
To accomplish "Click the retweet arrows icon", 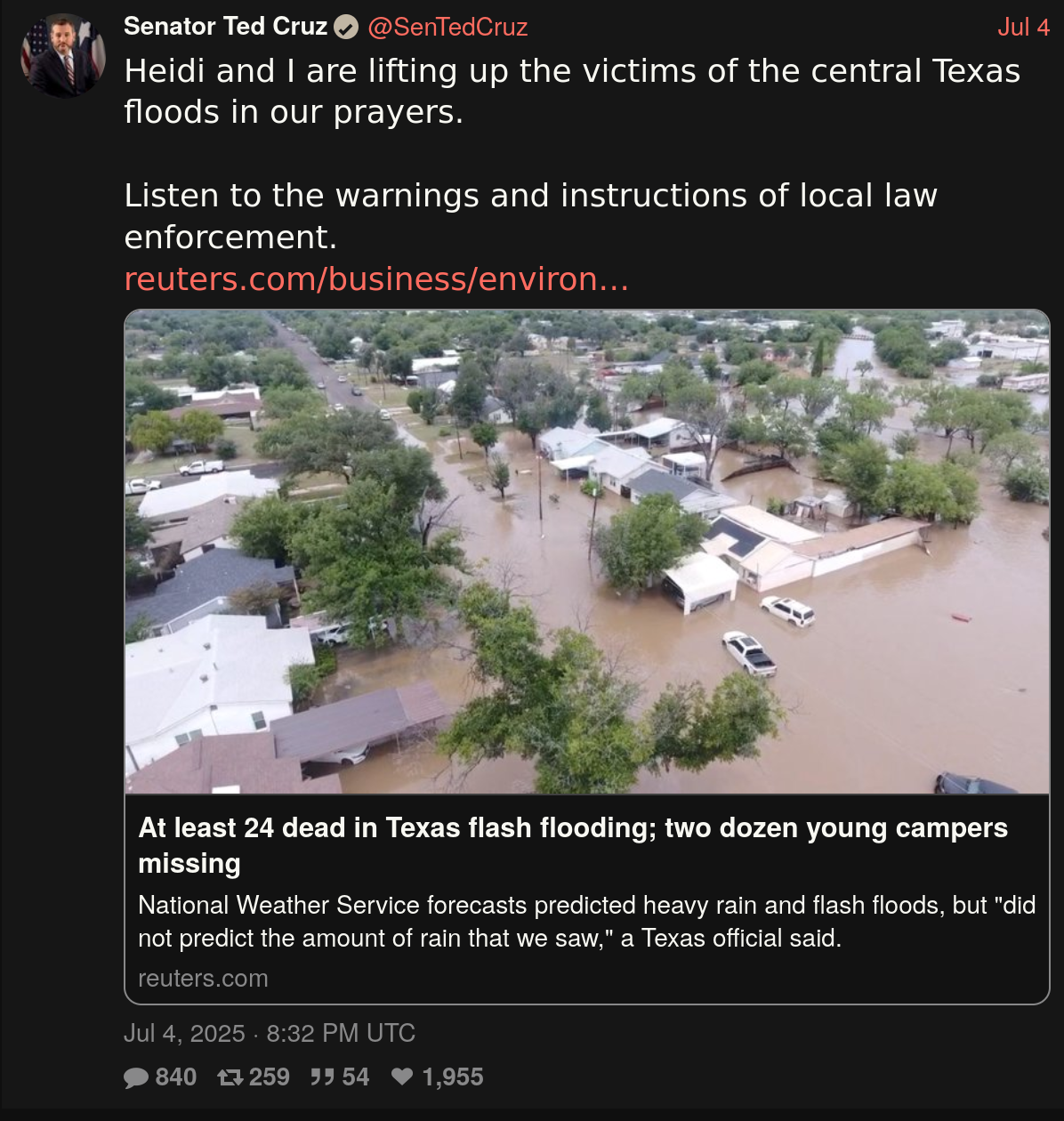I will pos(230,1077).
